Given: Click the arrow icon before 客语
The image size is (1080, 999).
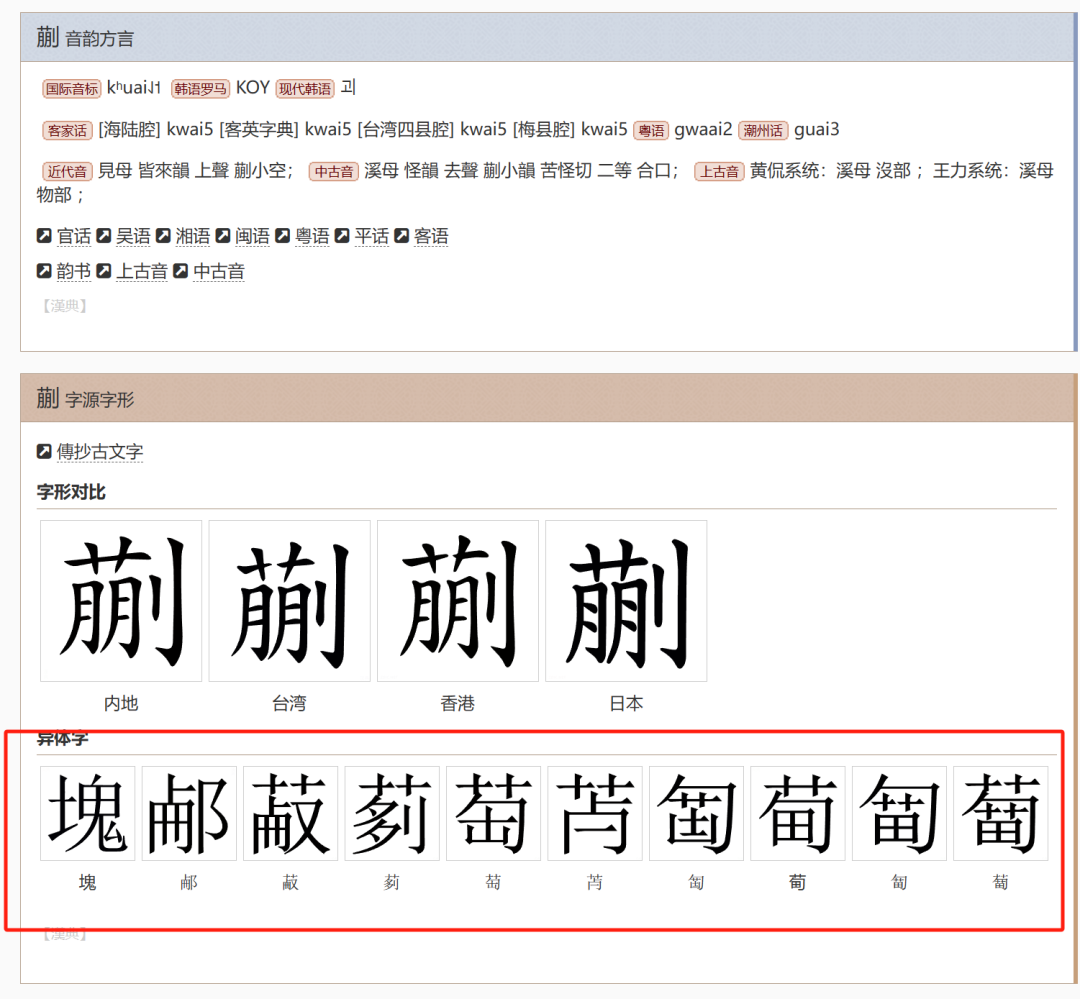Looking at the screenshot, I should tap(402, 236).
